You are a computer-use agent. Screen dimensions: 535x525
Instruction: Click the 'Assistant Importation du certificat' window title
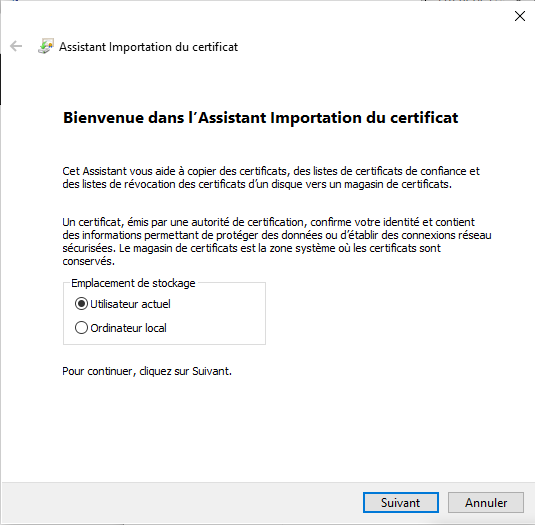point(148,47)
